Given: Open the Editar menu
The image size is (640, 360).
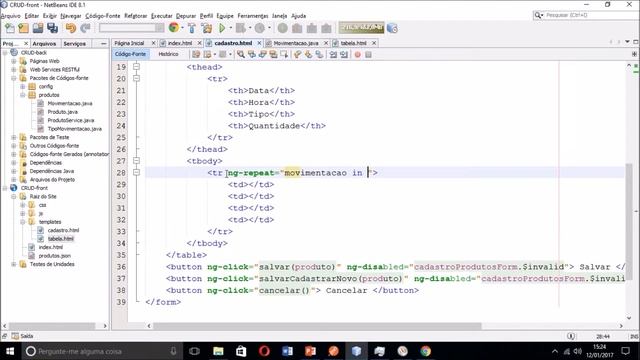Looking at the screenshot, I should (x=31, y=16).
